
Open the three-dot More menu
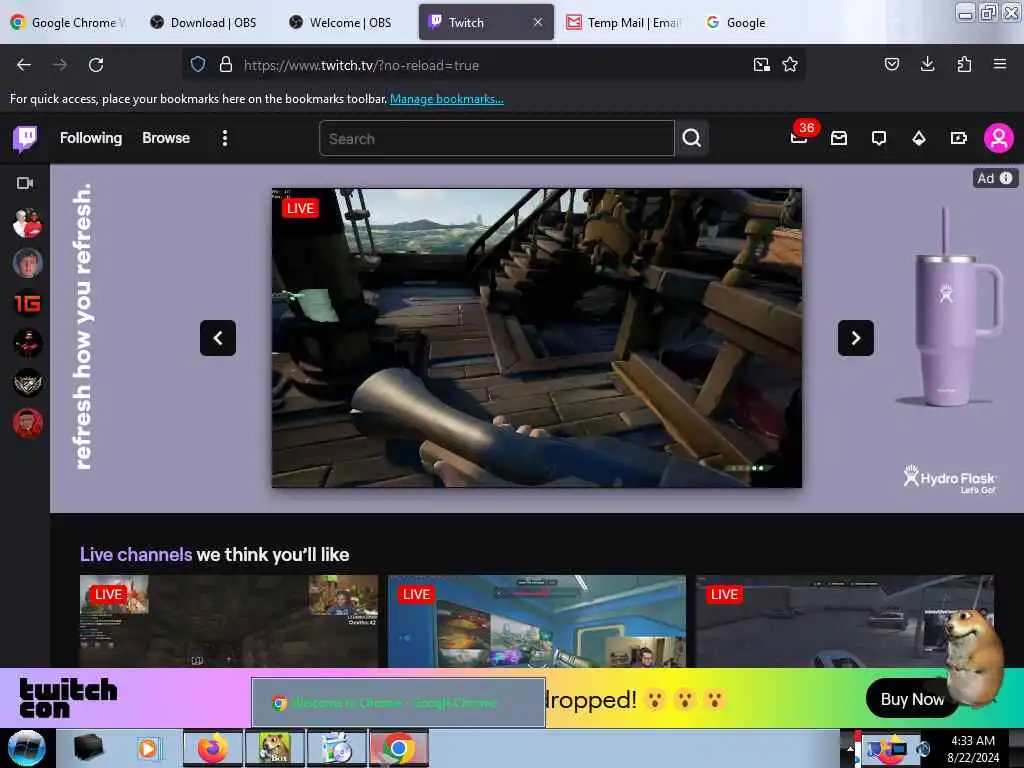pos(225,138)
